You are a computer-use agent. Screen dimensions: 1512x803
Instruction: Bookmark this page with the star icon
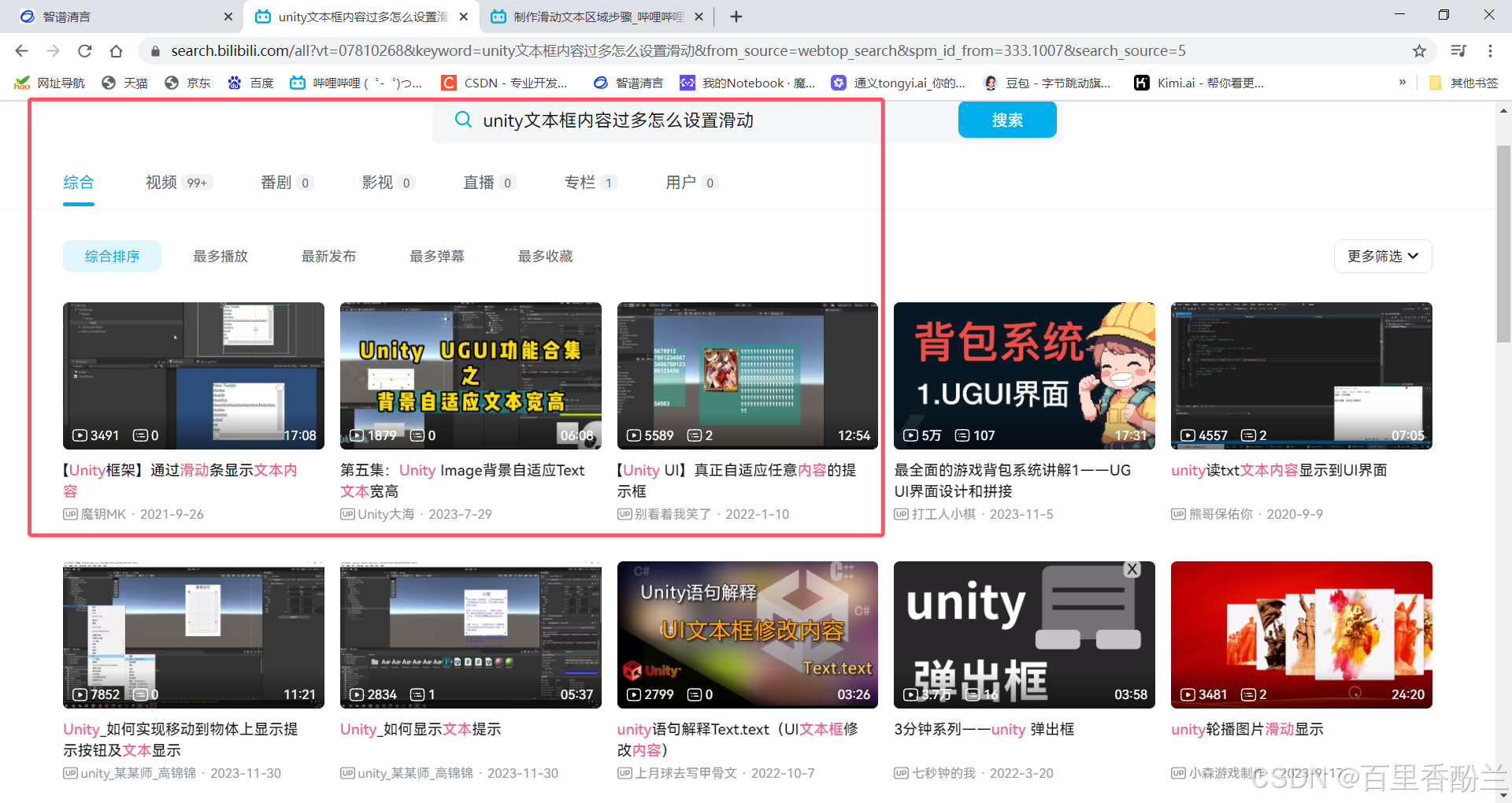point(1419,51)
